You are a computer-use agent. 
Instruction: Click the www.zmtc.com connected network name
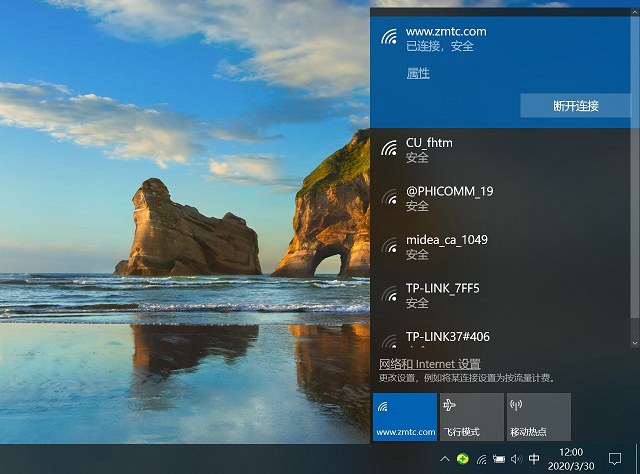pos(446,31)
